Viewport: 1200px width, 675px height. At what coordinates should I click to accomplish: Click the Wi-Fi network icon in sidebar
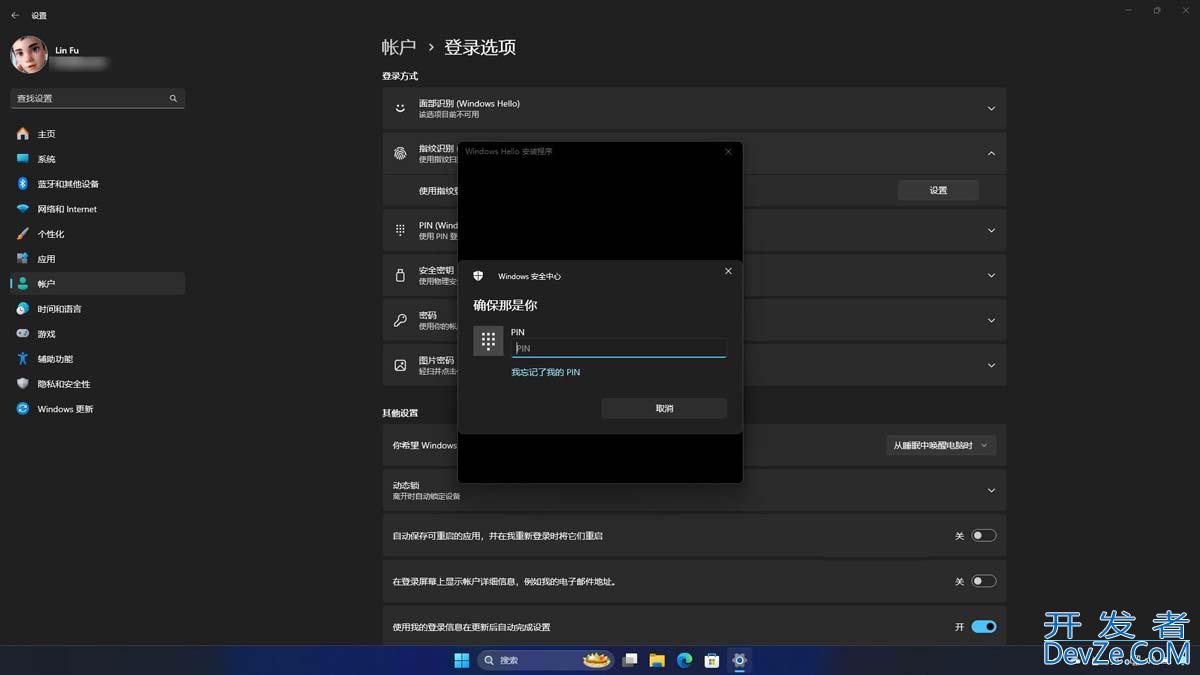[x=23, y=209]
